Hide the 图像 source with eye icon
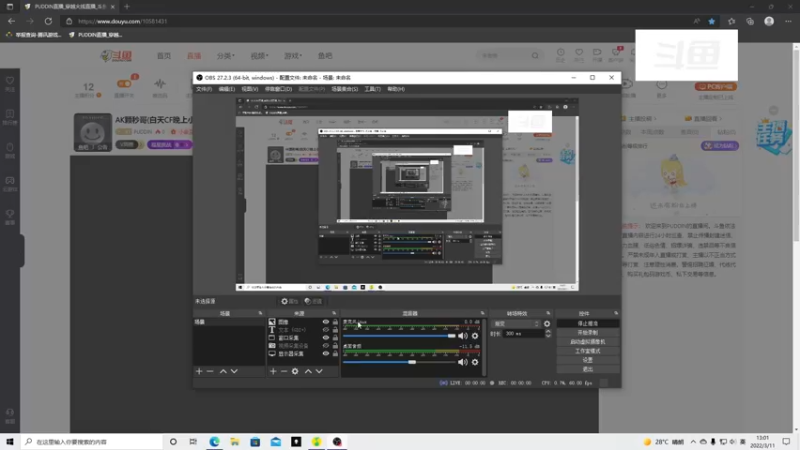800x450 pixels. point(326,322)
